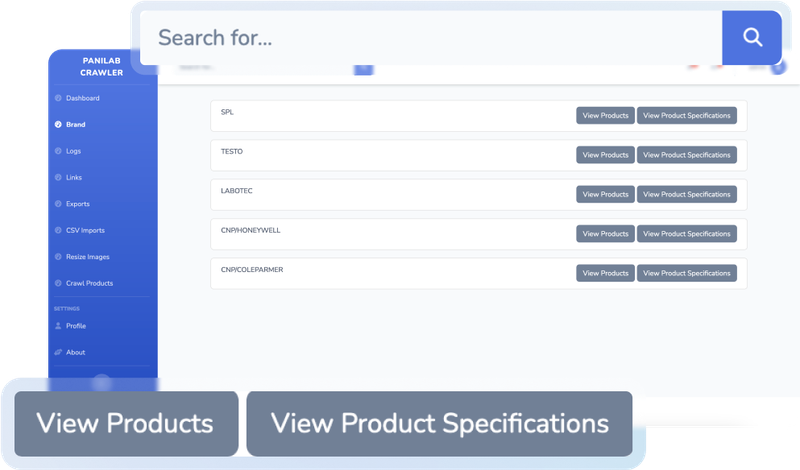
Task: Click the PANILAB CRAWLER sidebar title
Action: point(102,66)
